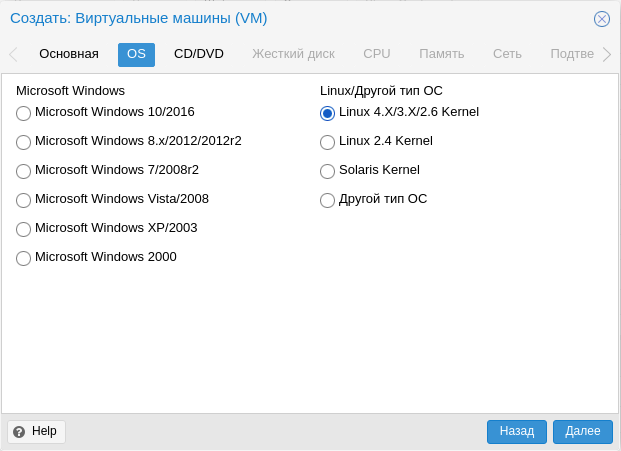Viewport: 621px width, 451px height.
Task: Choose Microsoft Windows 7/2008r2
Action: tap(23, 171)
